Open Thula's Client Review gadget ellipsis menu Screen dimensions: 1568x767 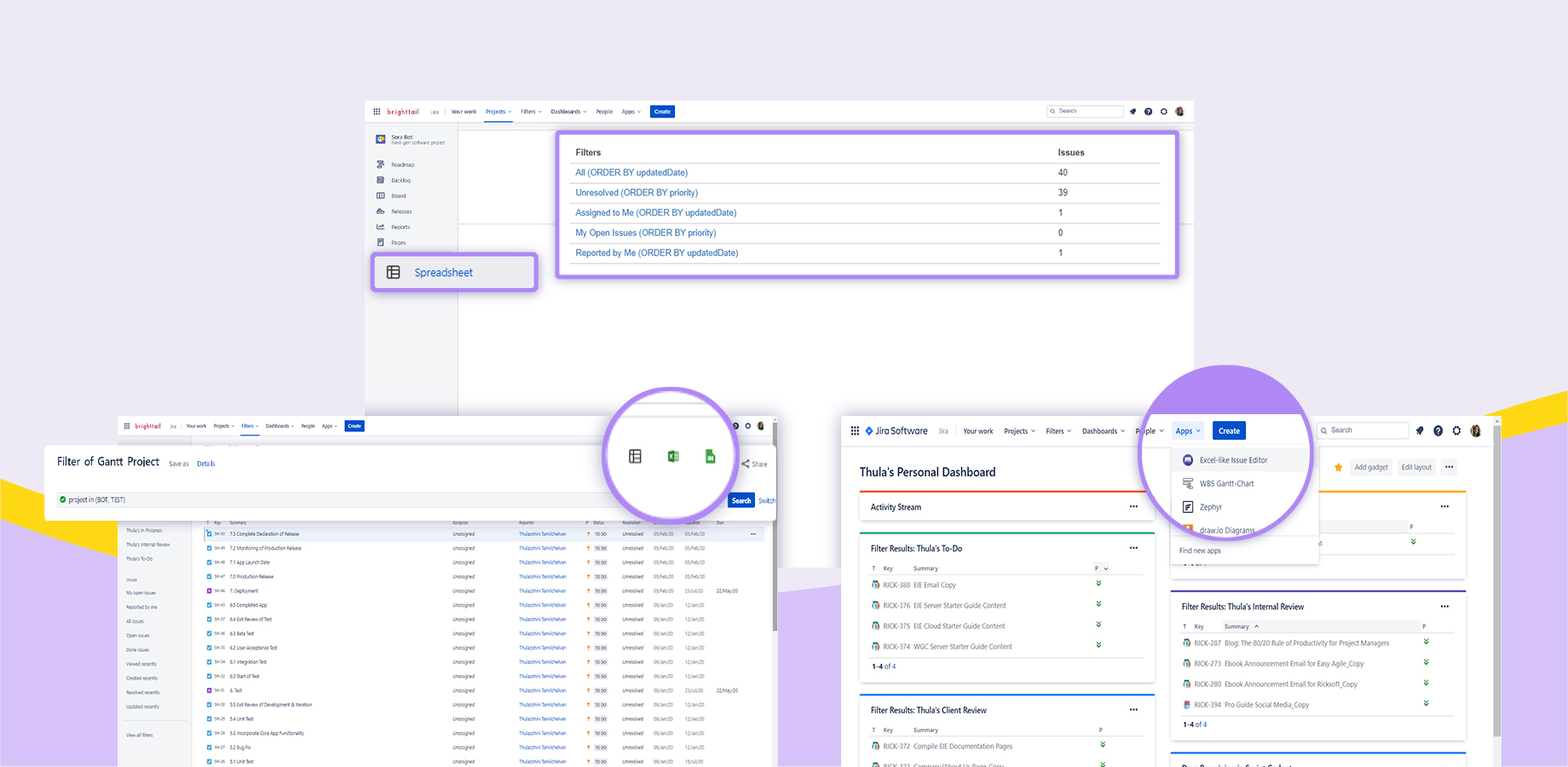[x=1133, y=709]
